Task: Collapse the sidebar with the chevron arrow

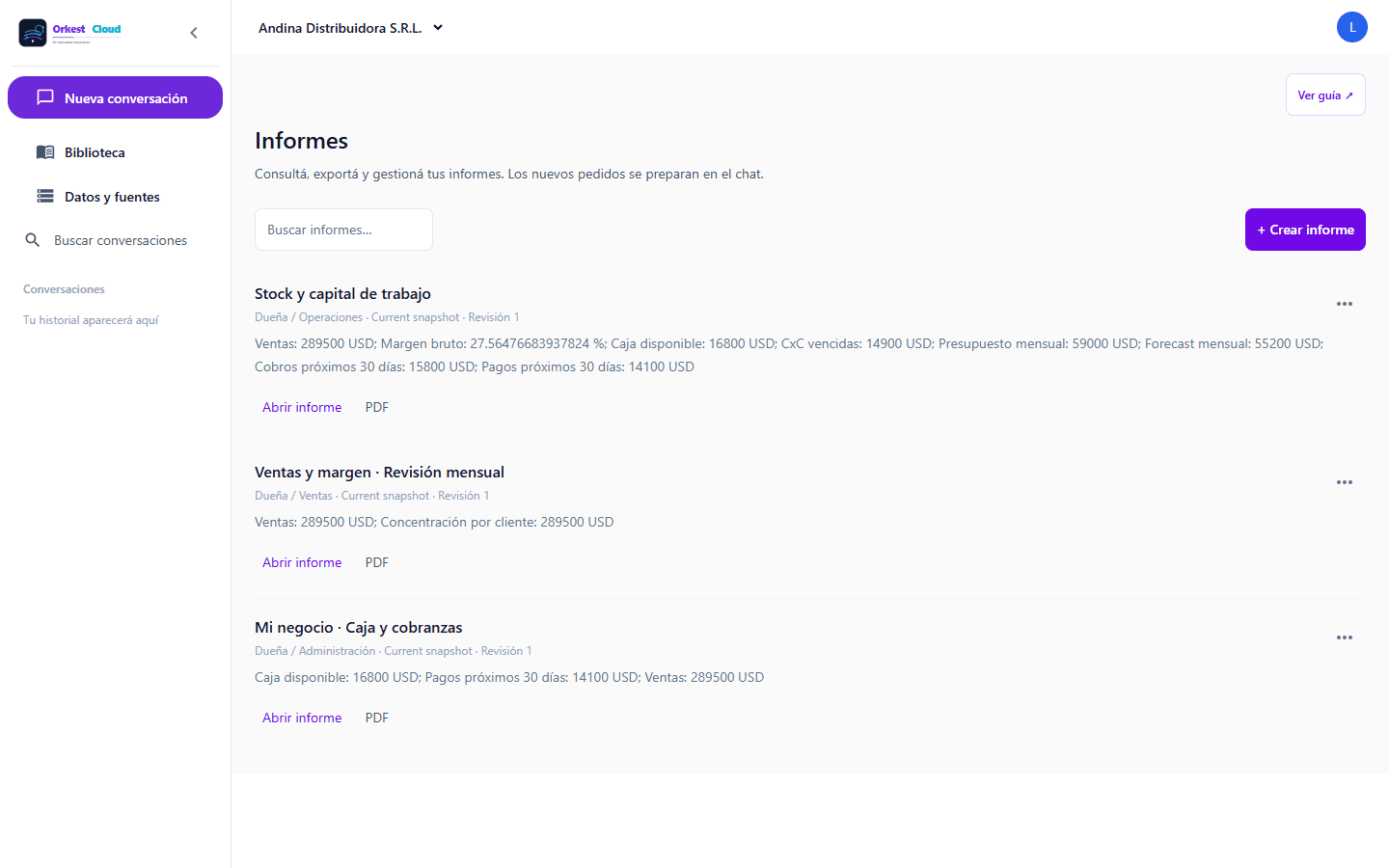Action: tap(194, 33)
